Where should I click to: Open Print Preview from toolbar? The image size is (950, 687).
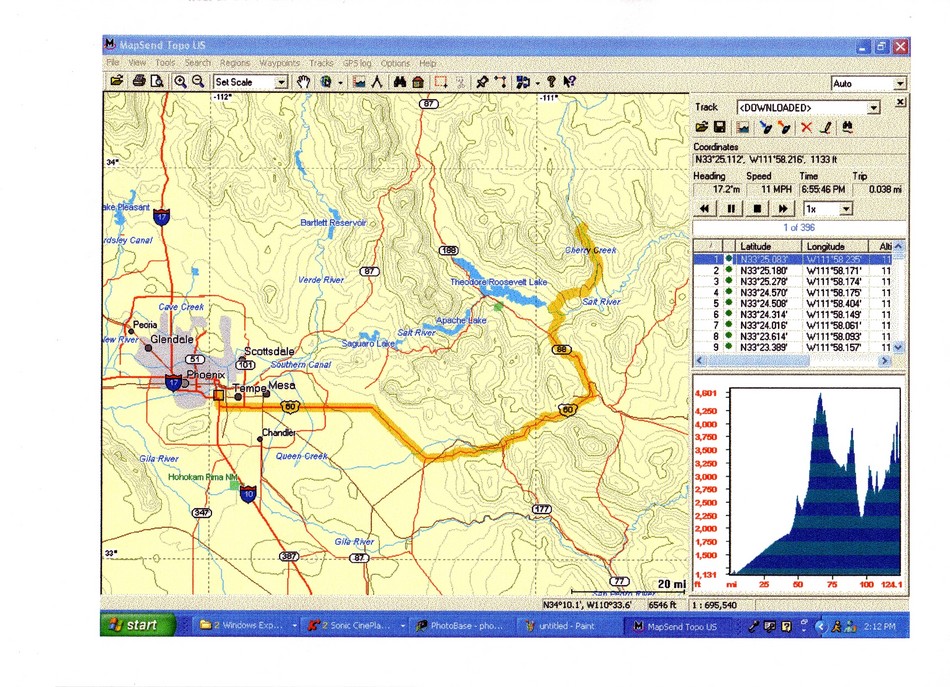click(x=157, y=81)
